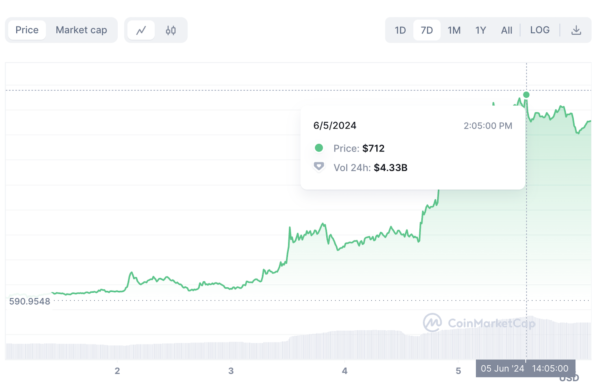Show 1Y time range
Screen dimensions: 600x390
point(481,30)
